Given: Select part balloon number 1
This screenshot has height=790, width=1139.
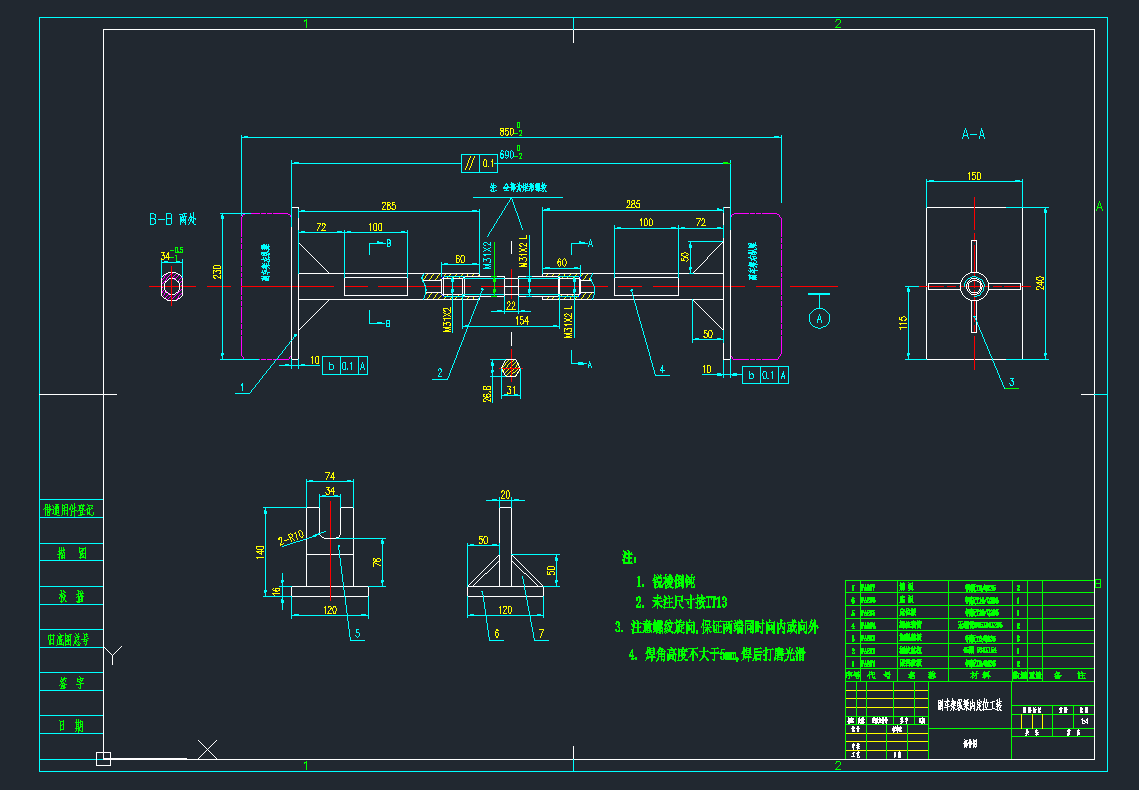Looking at the screenshot, I should [x=241, y=386].
